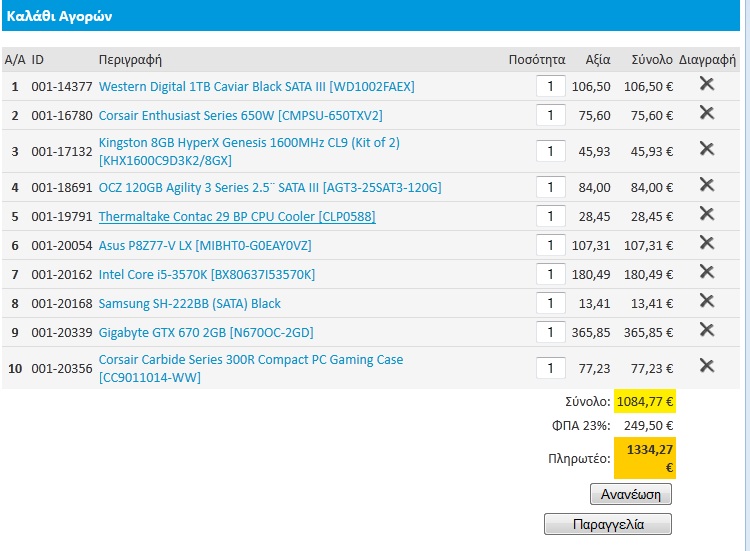This screenshot has width=750, height=551.
Task: Select row total 180,49 € for Intel
Action: click(x=648, y=275)
